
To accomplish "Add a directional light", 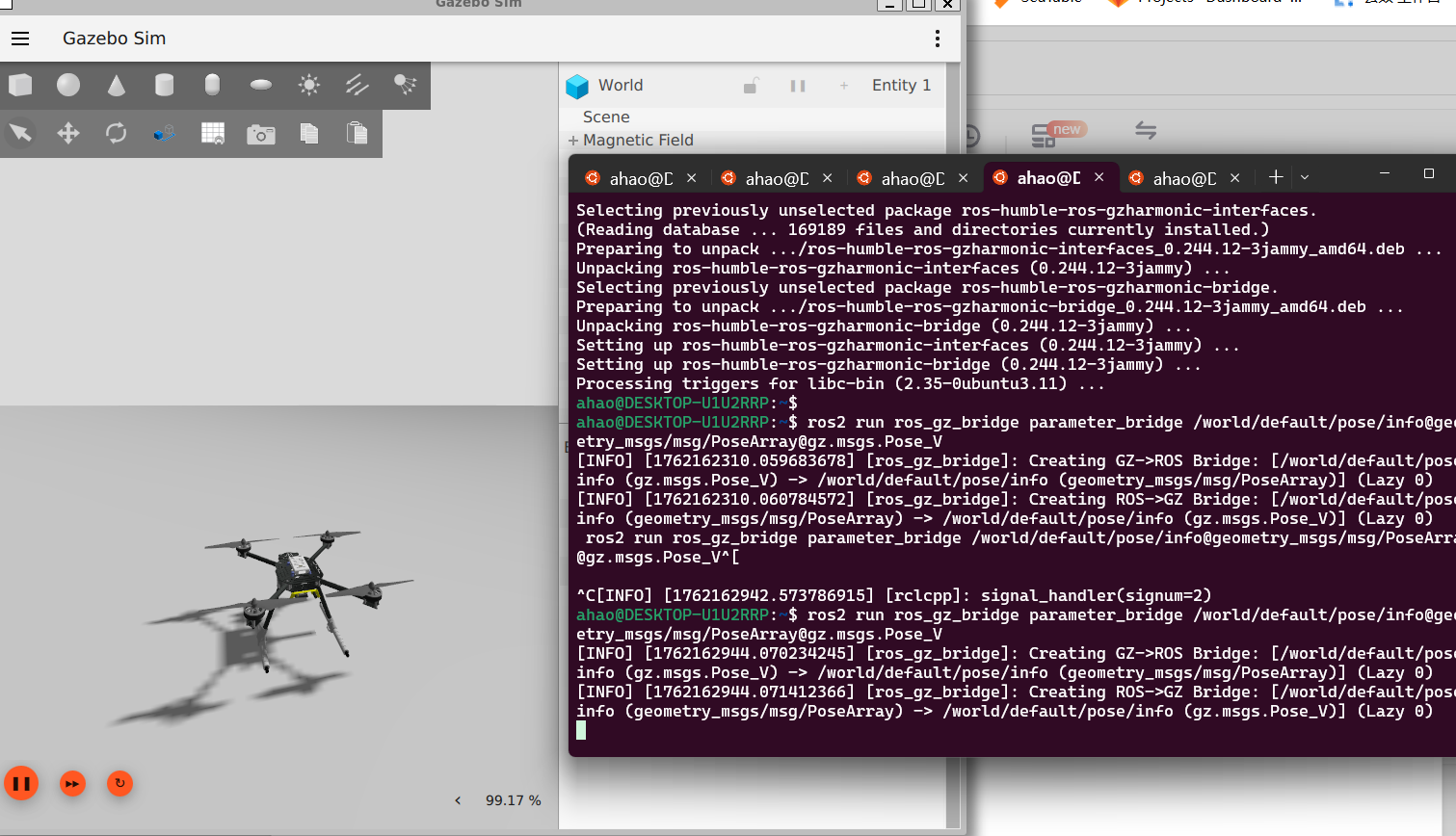I will point(356,85).
